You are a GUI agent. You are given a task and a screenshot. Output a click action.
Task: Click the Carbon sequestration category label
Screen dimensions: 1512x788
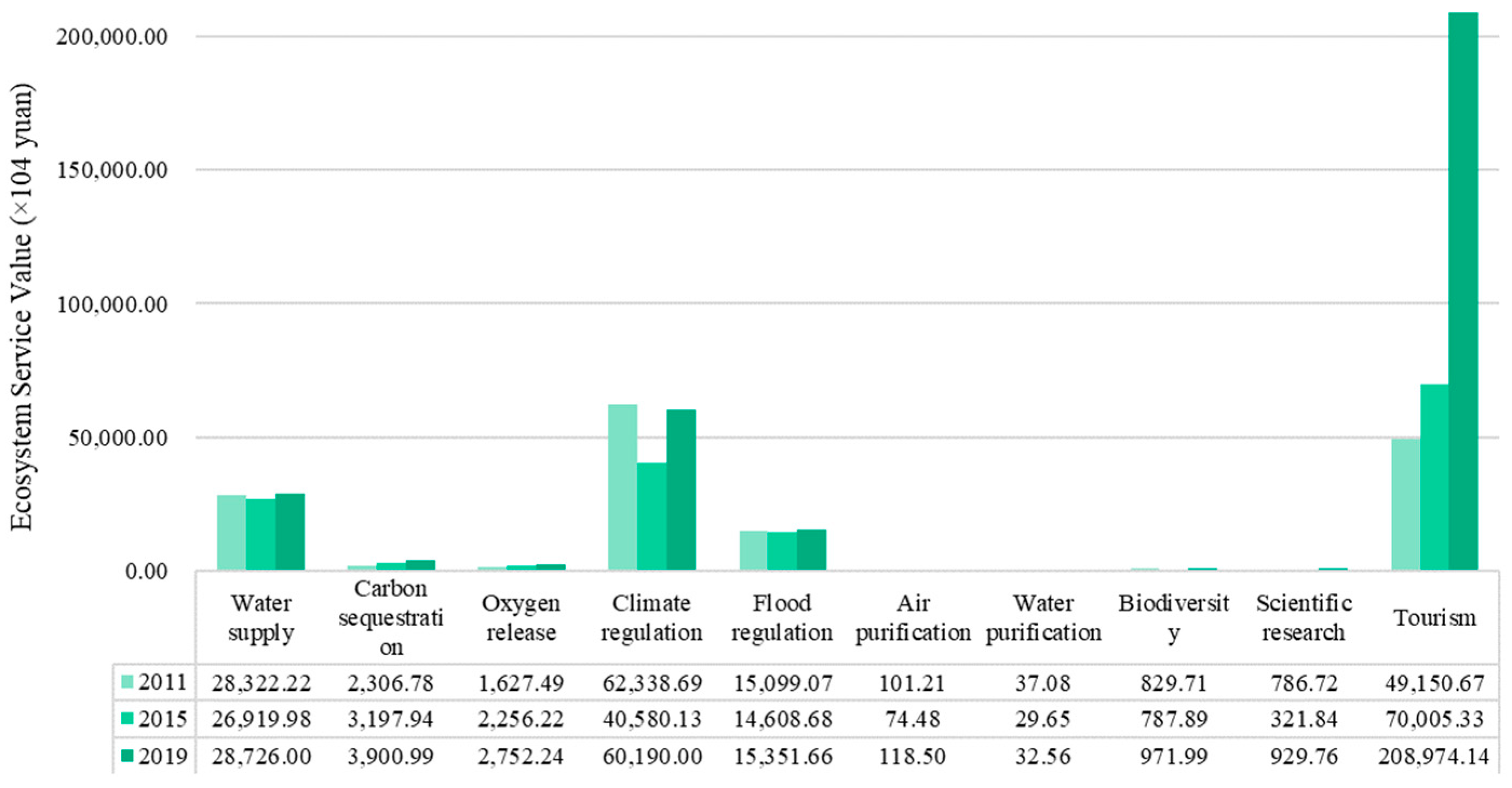click(391, 618)
